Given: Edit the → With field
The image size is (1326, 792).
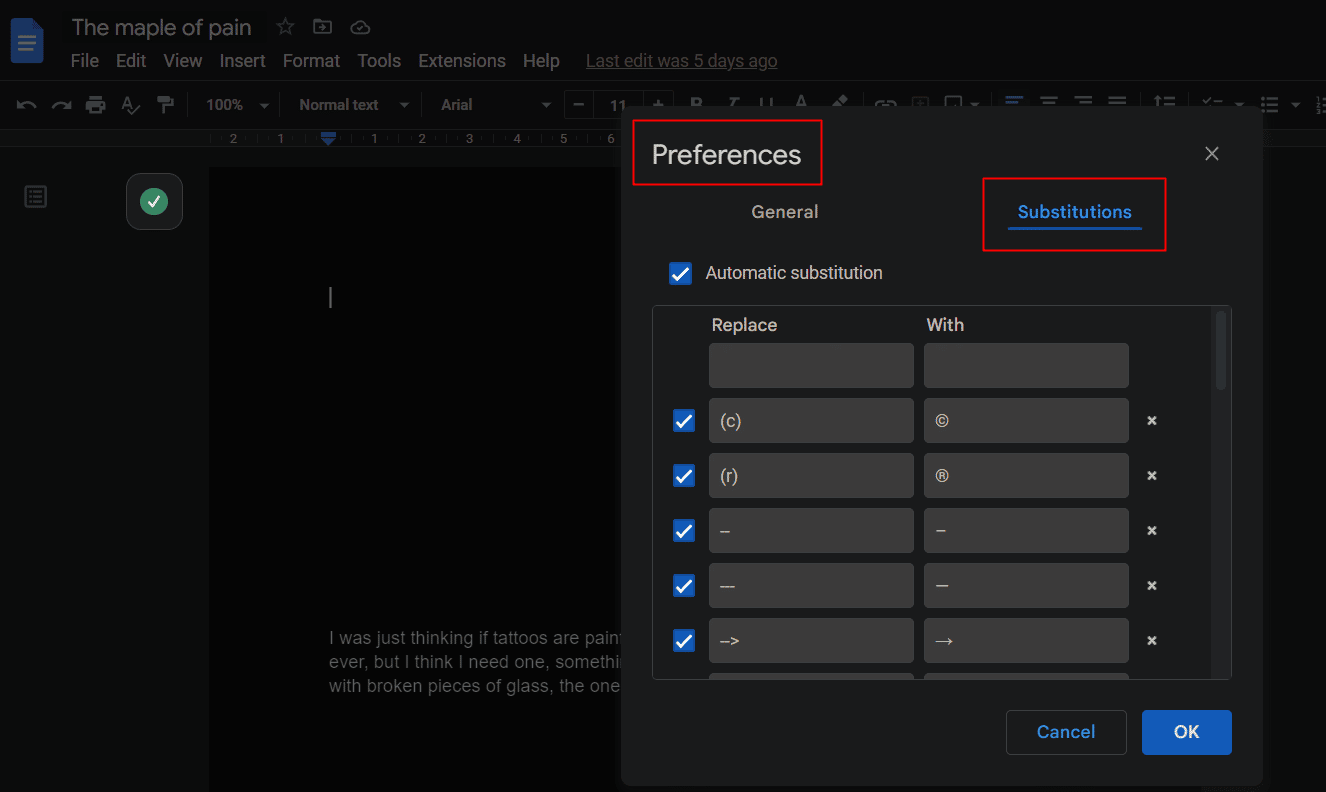Looking at the screenshot, I should tap(1026, 641).
